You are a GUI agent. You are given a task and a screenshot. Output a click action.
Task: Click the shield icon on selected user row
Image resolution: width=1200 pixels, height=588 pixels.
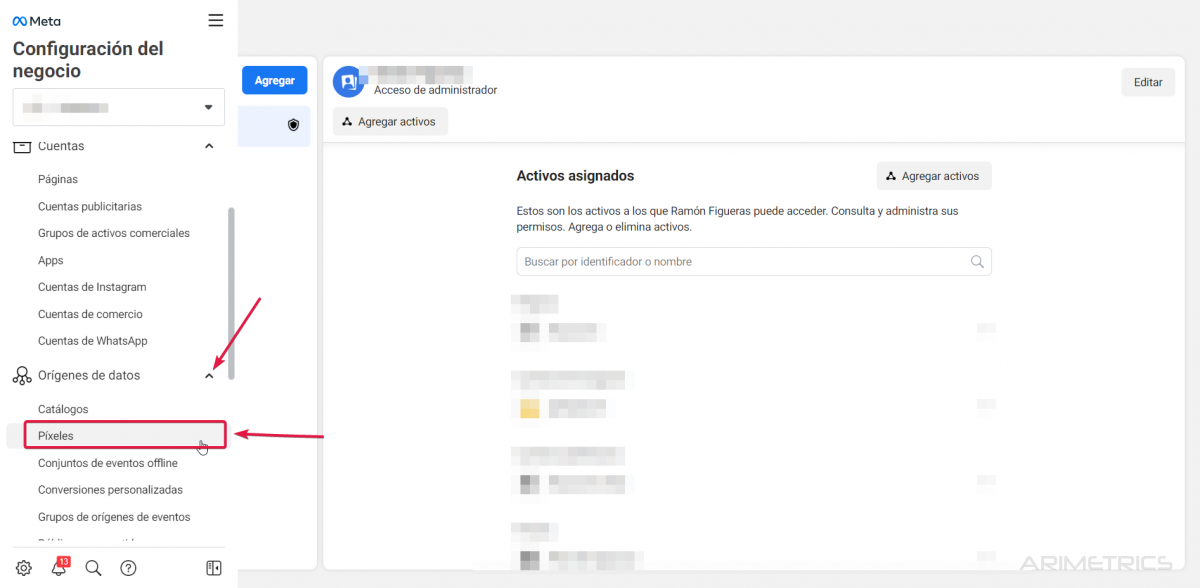294,125
